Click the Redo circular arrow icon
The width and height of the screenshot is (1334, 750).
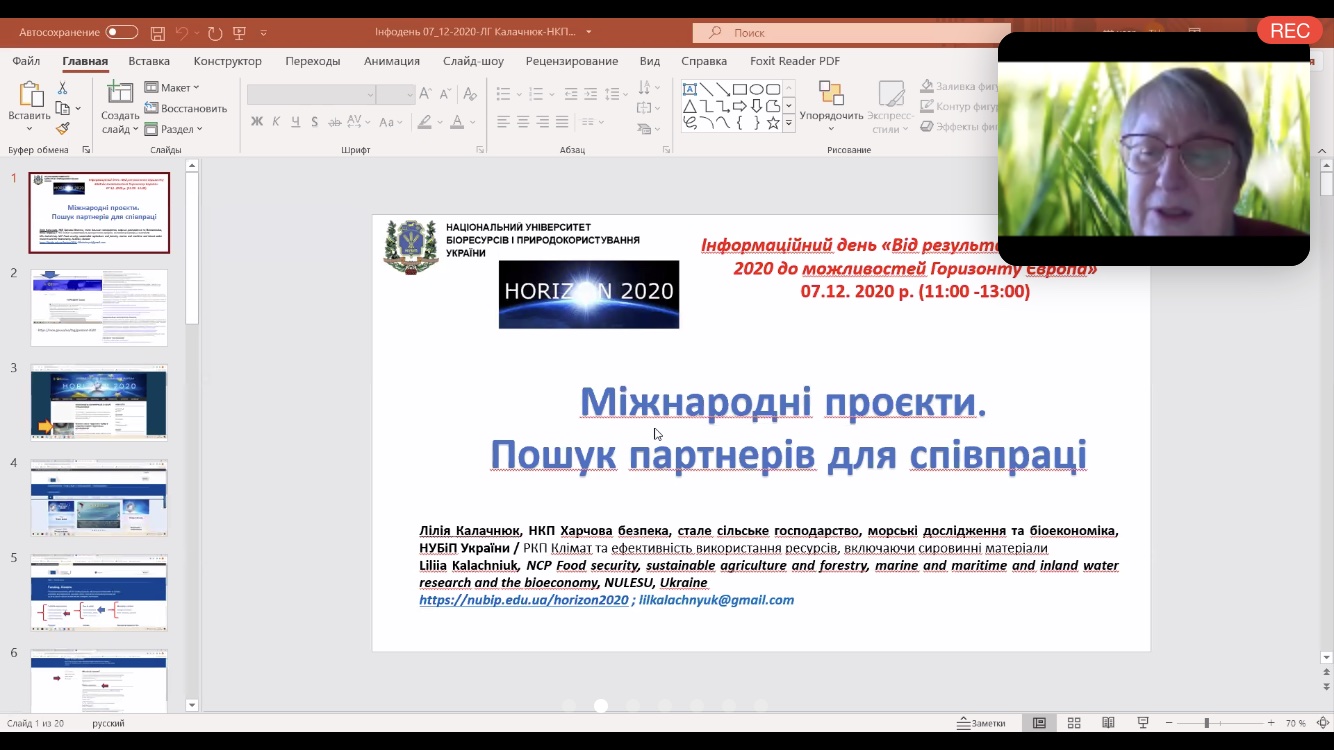pyautogui.click(x=215, y=33)
